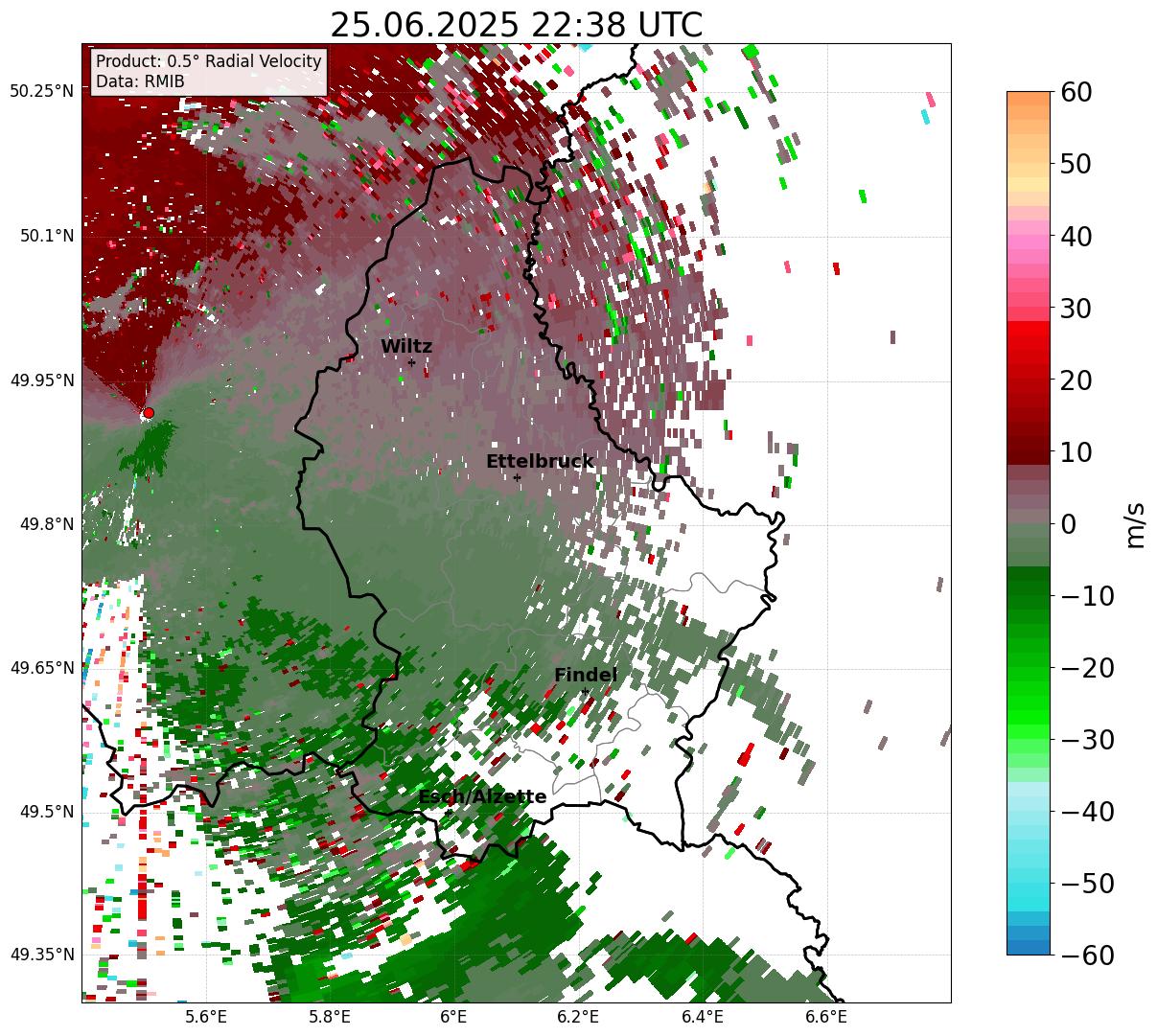The width and height of the screenshot is (1157, 1036).
Task: Click the colorbar value 10
Action: (1076, 451)
